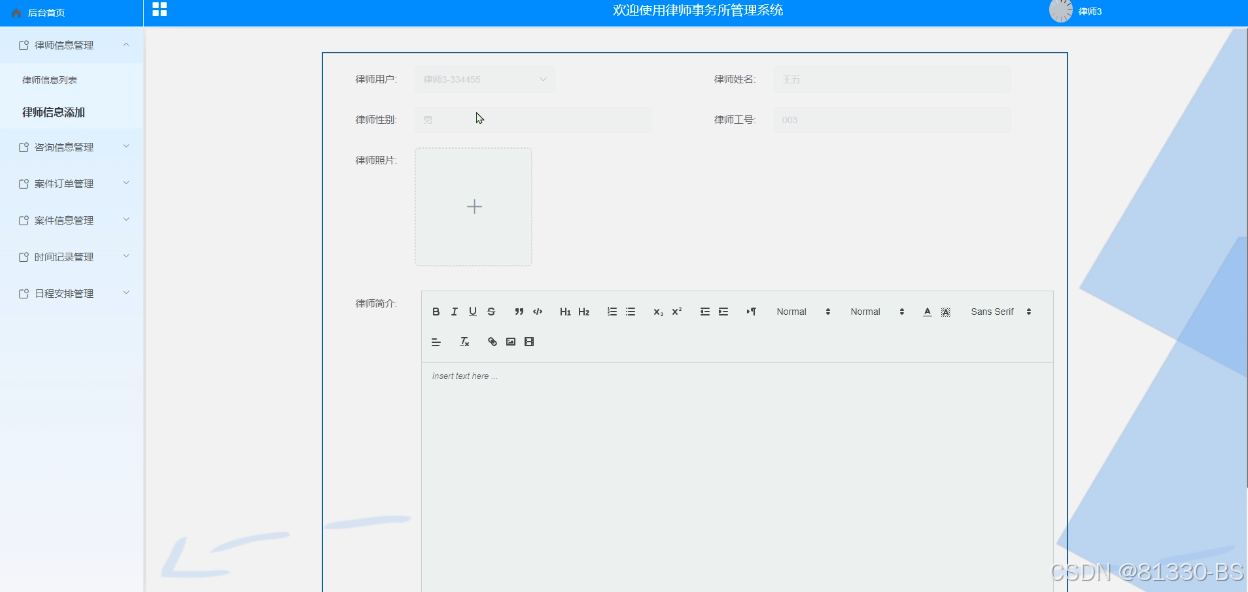Apply Heading 2 style

click(x=584, y=312)
